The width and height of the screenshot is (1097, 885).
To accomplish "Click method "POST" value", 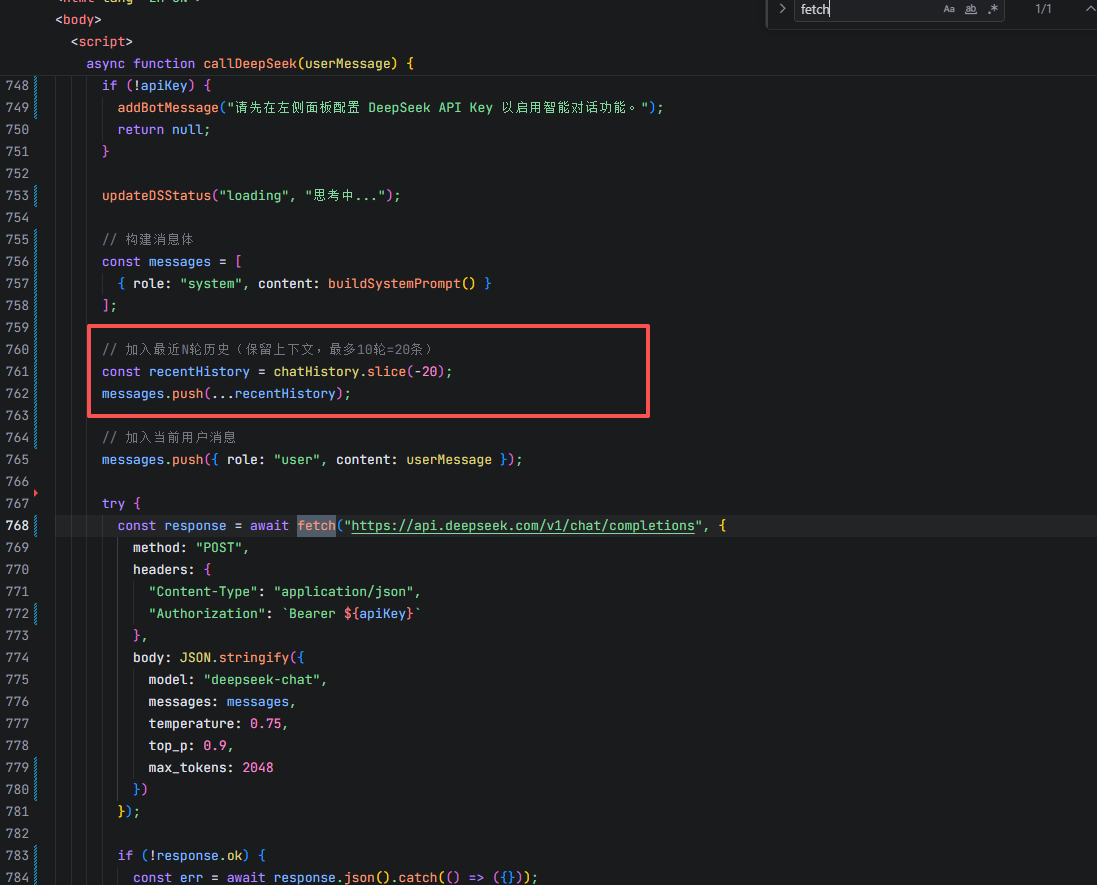I will [x=219, y=548].
